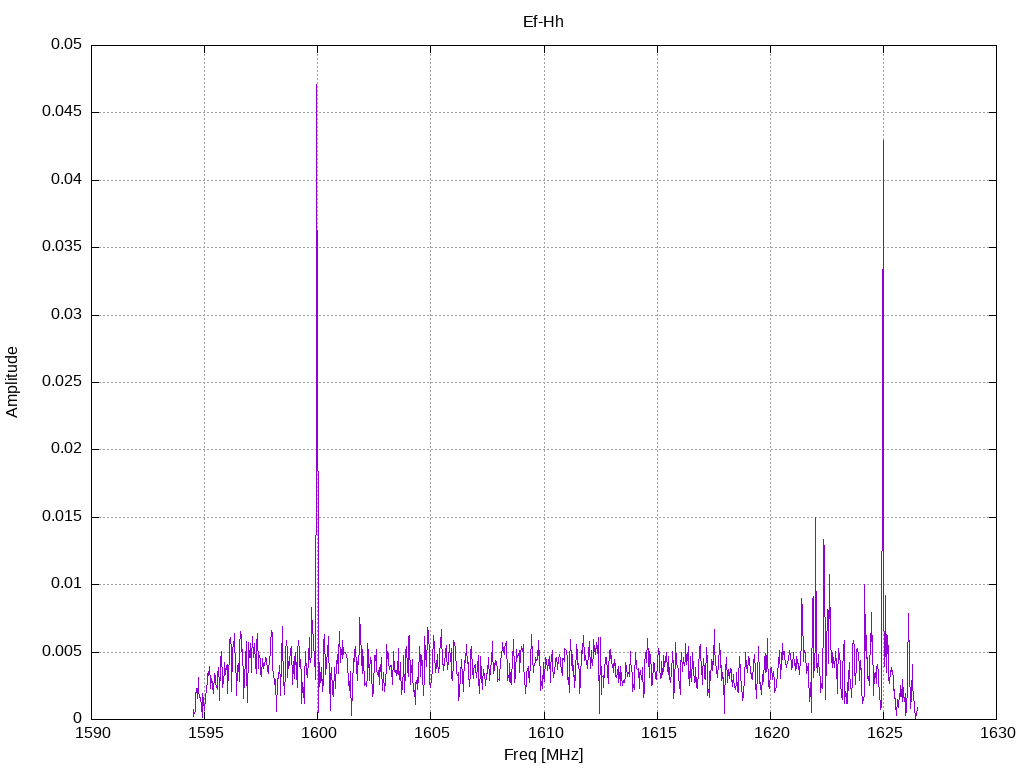Click the 0.025 y-axis tick label
Screen dimensions: 1024x768
pos(62,381)
